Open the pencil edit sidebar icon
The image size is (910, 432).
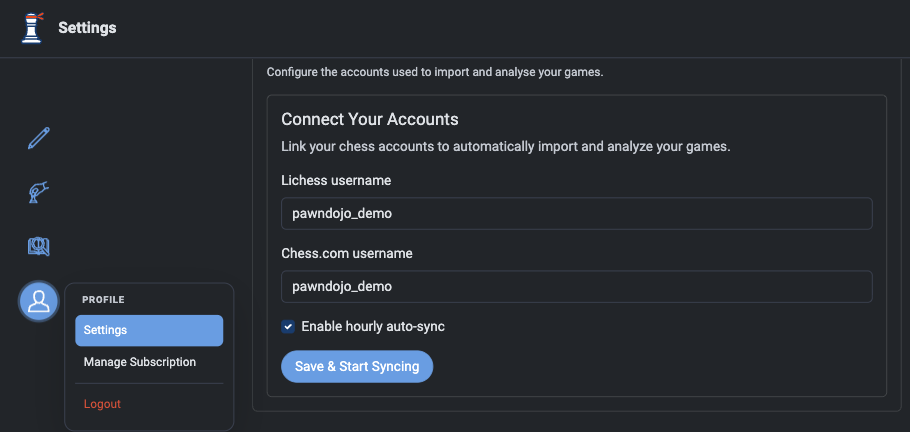(x=39, y=138)
